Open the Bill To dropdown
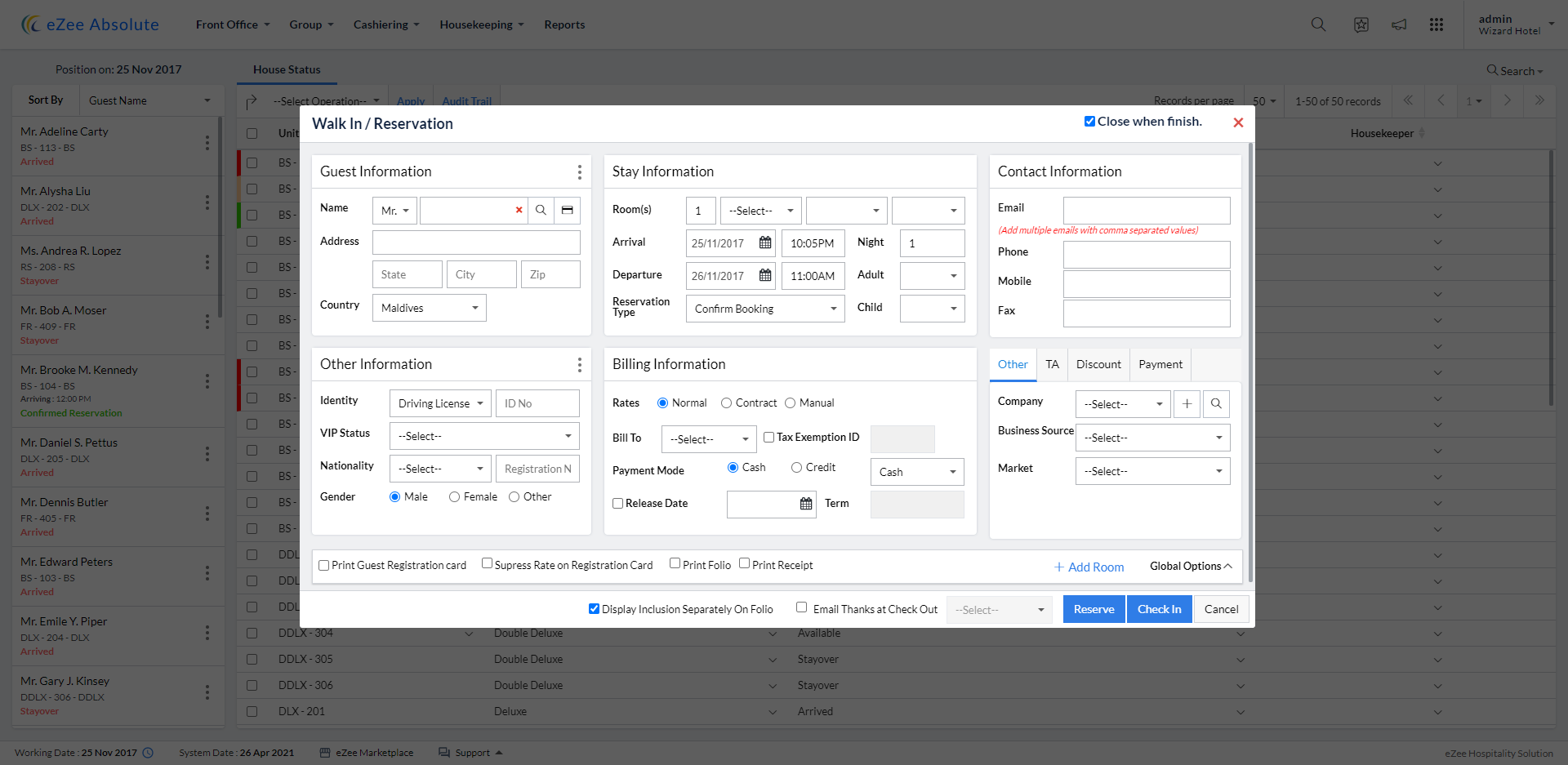The width and height of the screenshot is (1568, 765). pyautogui.click(x=709, y=439)
